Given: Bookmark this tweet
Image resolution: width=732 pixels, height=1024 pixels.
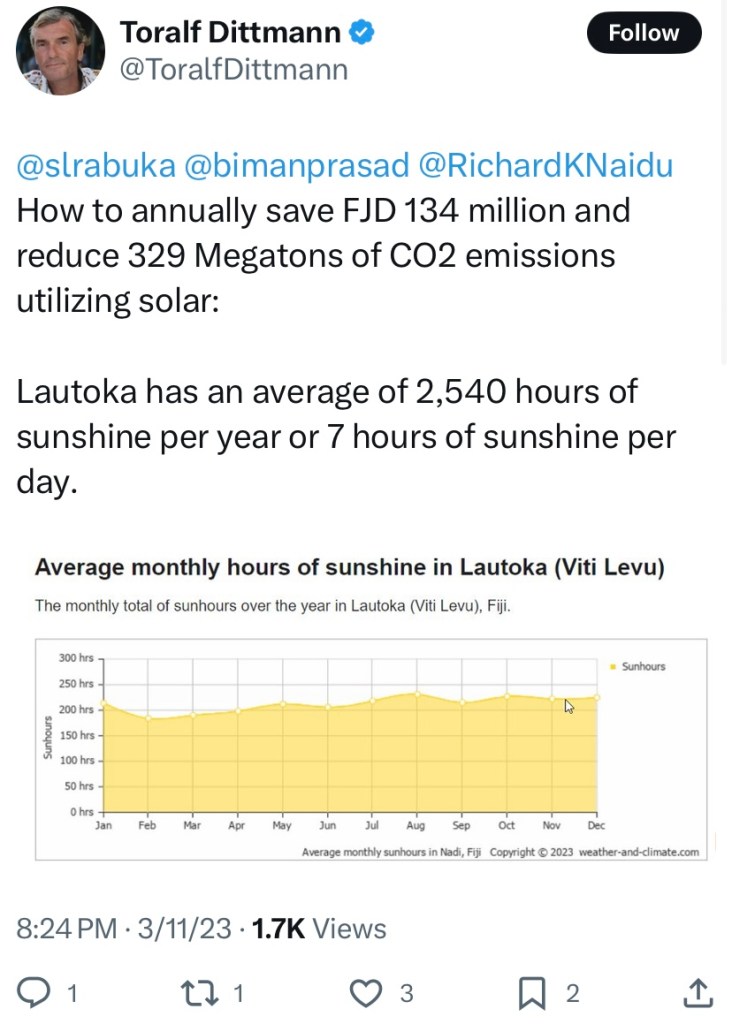Looking at the screenshot, I should click(x=531, y=992).
